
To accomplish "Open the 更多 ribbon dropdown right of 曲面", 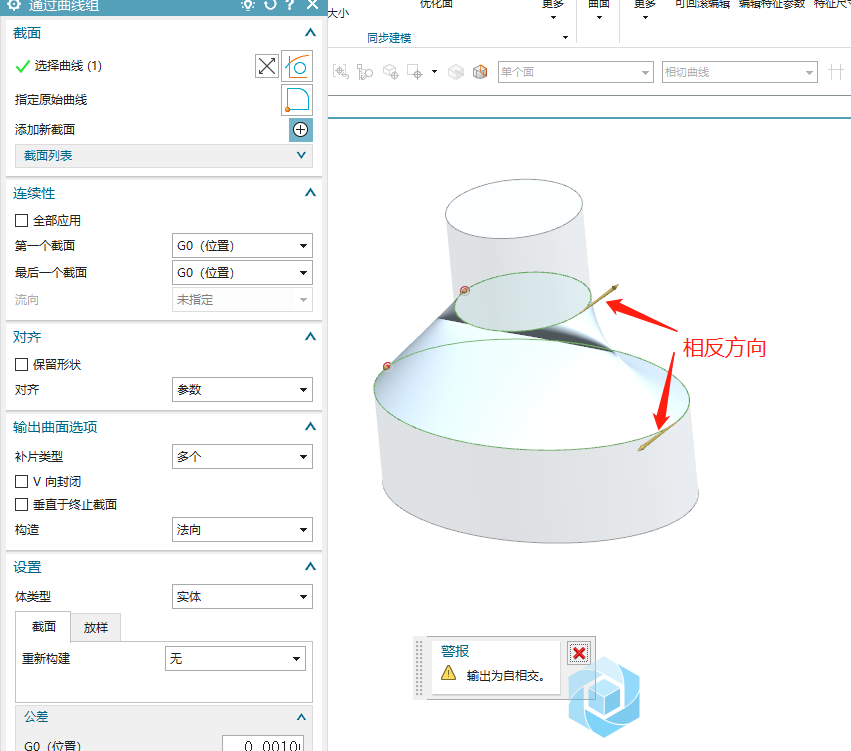I will point(645,10).
